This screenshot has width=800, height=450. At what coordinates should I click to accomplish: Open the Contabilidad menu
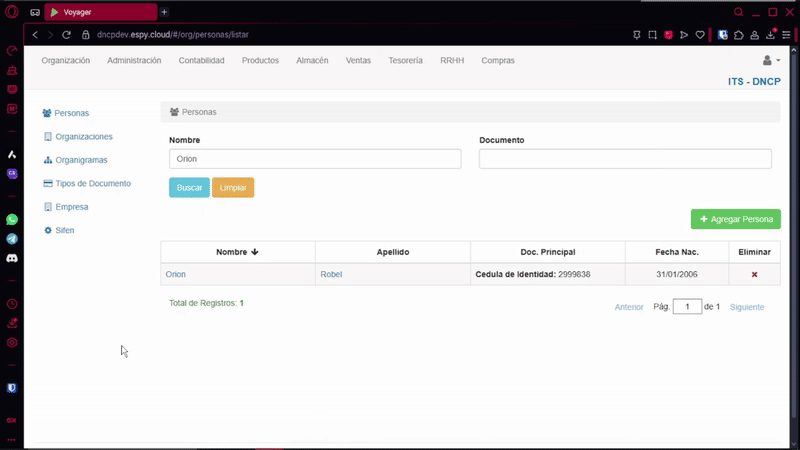point(201,61)
